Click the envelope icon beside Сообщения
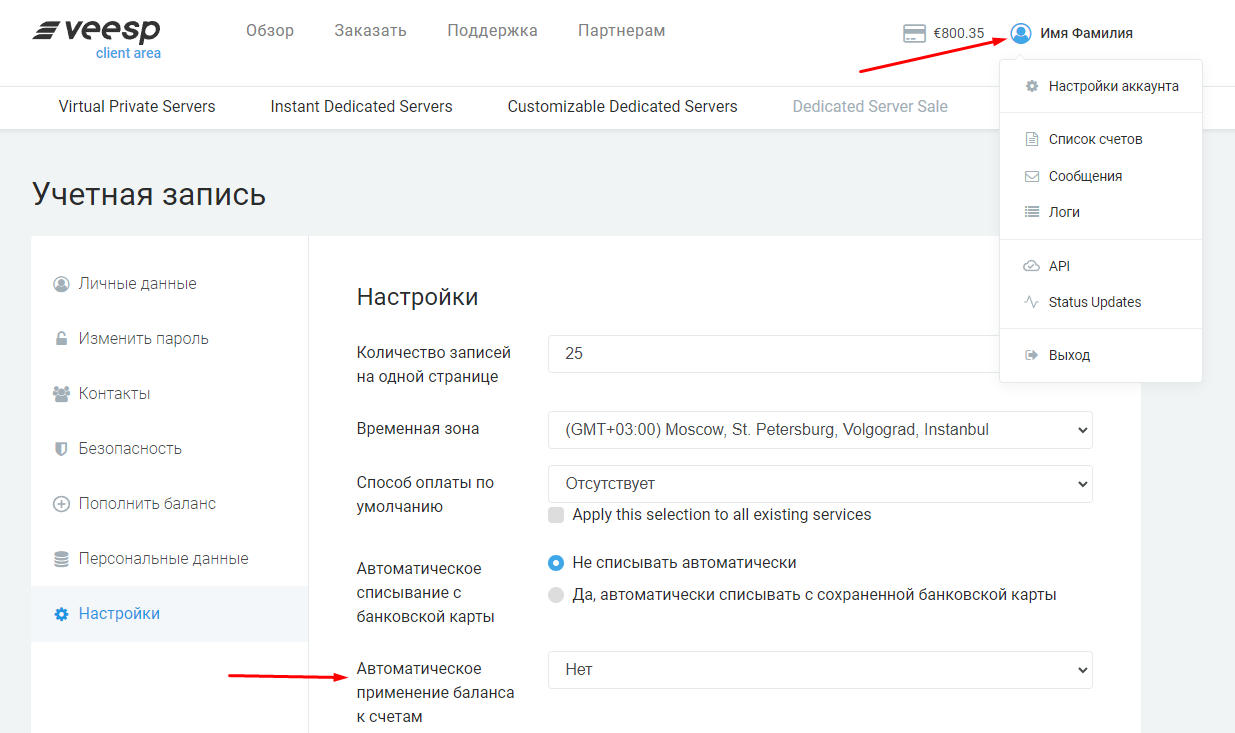1235x733 pixels. pos(1031,175)
